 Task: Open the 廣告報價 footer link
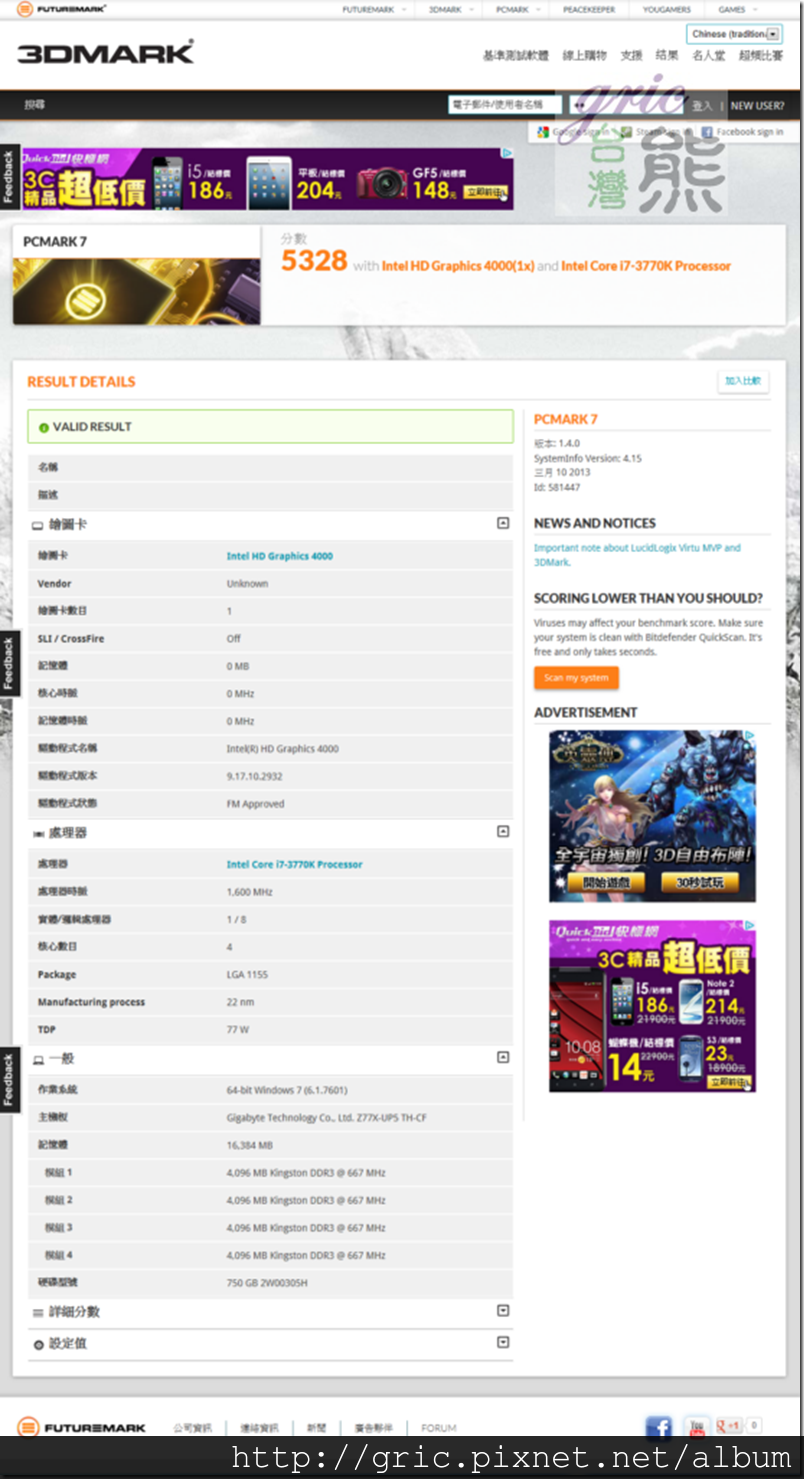[x=372, y=1428]
